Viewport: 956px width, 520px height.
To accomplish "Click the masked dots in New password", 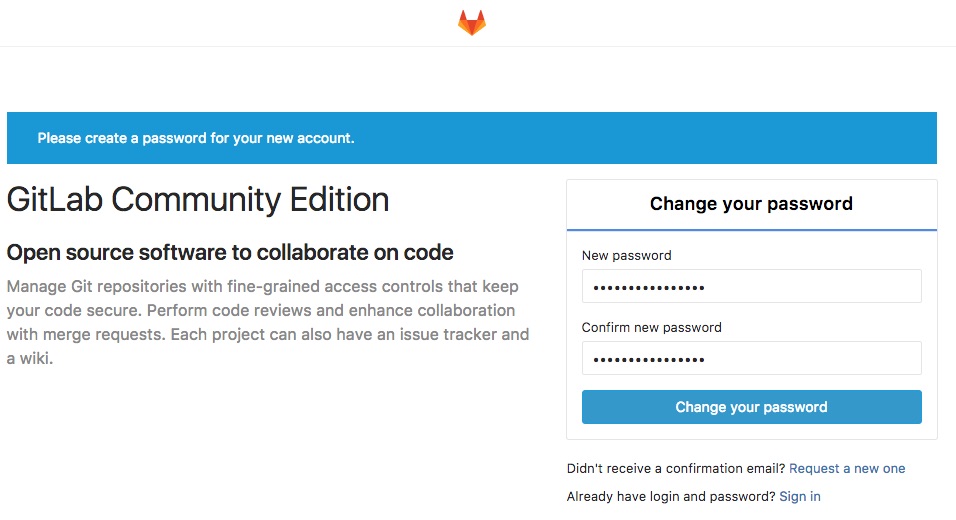I will coord(649,288).
